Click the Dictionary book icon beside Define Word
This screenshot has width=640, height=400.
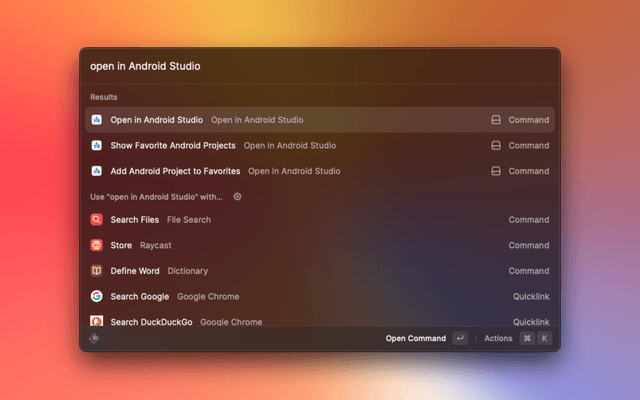click(x=97, y=271)
